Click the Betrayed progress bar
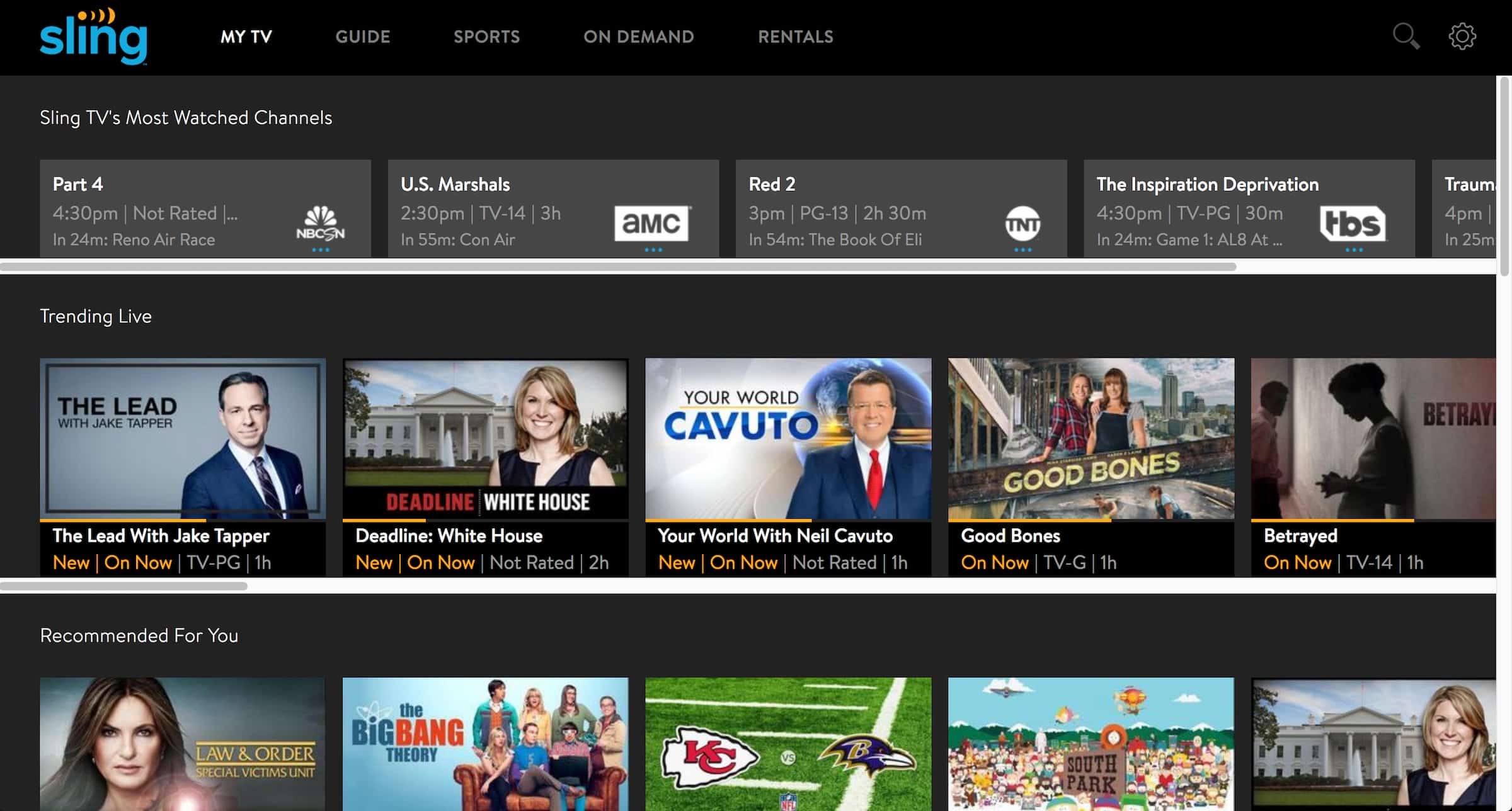Viewport: 1512px width, 811px height. click(x=1373, y=520)
